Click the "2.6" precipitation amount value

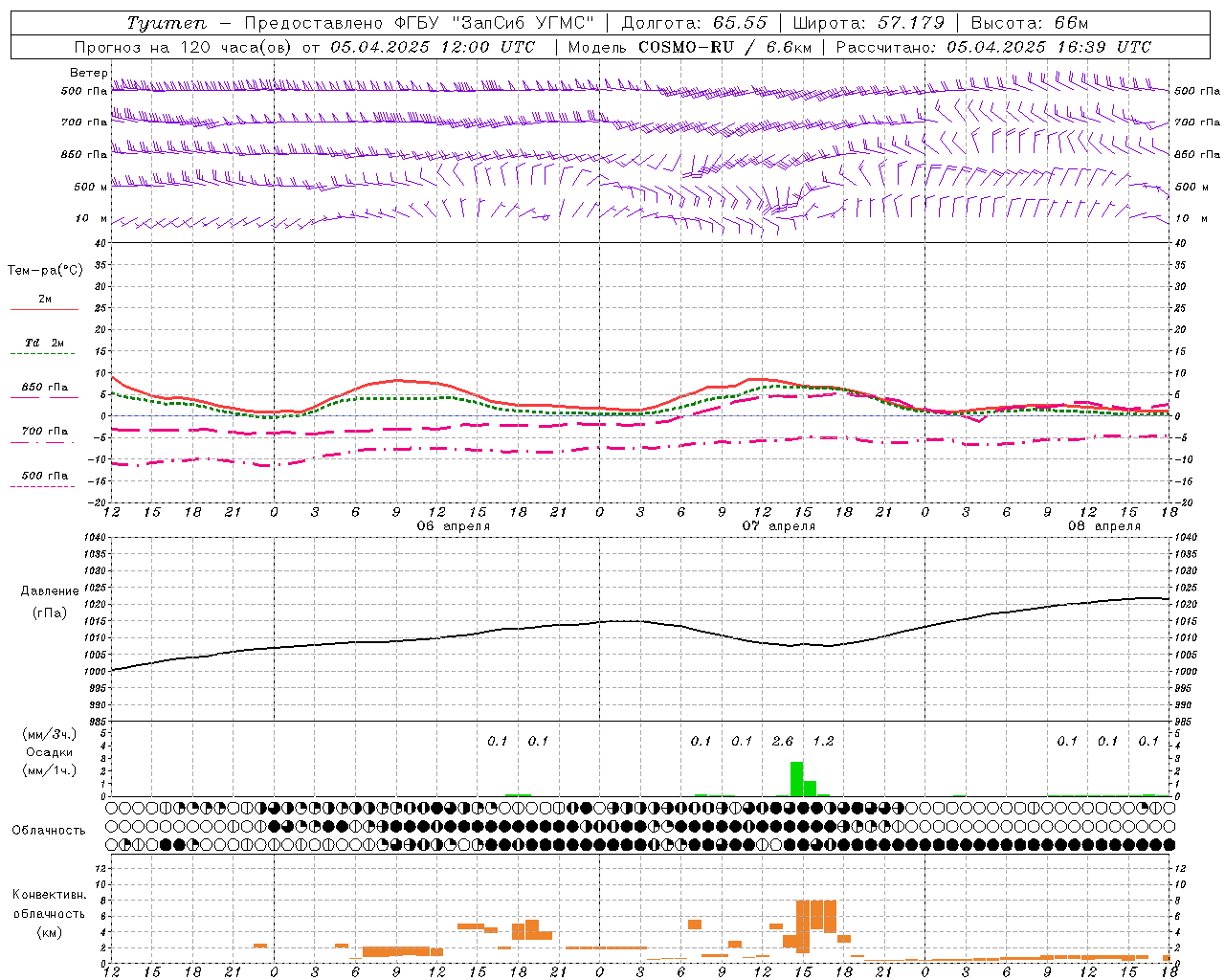point(783,741)
